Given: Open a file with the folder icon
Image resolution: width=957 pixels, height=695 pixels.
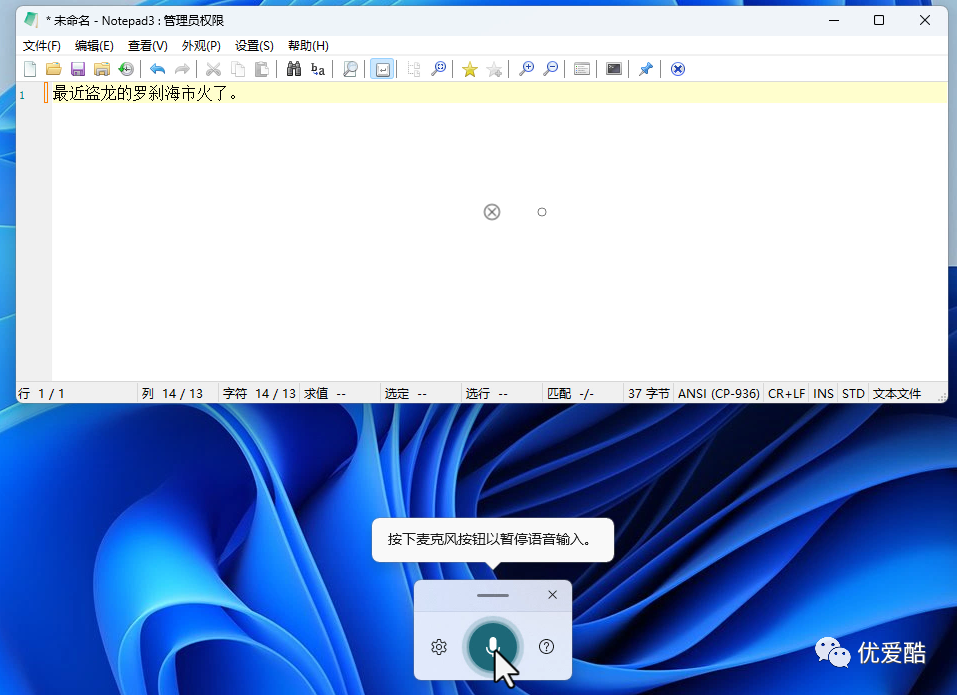Looking at the screenshot, I should pyautogui.click(x=54, y=69).
